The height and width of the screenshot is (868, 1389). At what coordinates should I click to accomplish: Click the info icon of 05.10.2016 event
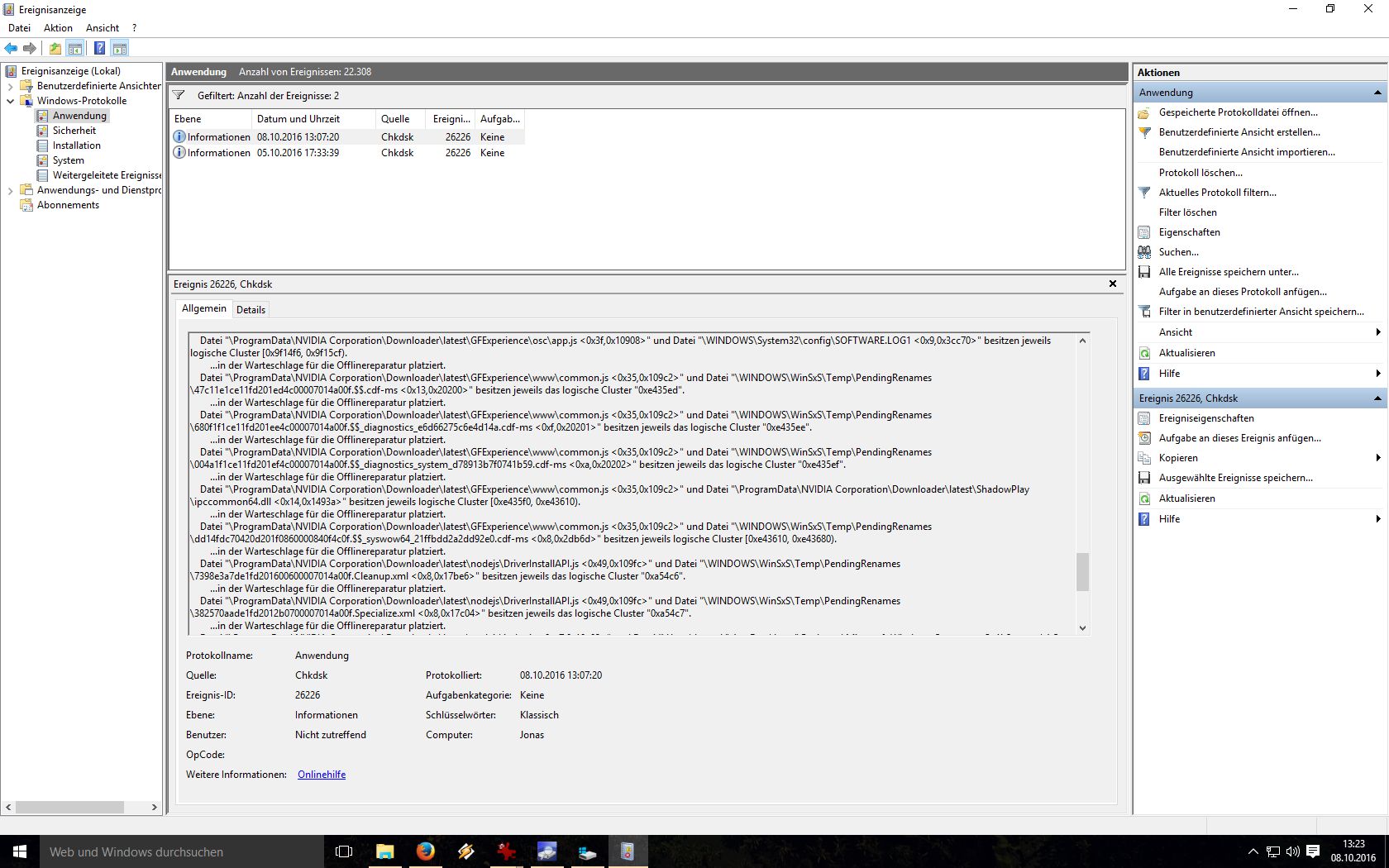pyautogui.click(x=179, y=153)
